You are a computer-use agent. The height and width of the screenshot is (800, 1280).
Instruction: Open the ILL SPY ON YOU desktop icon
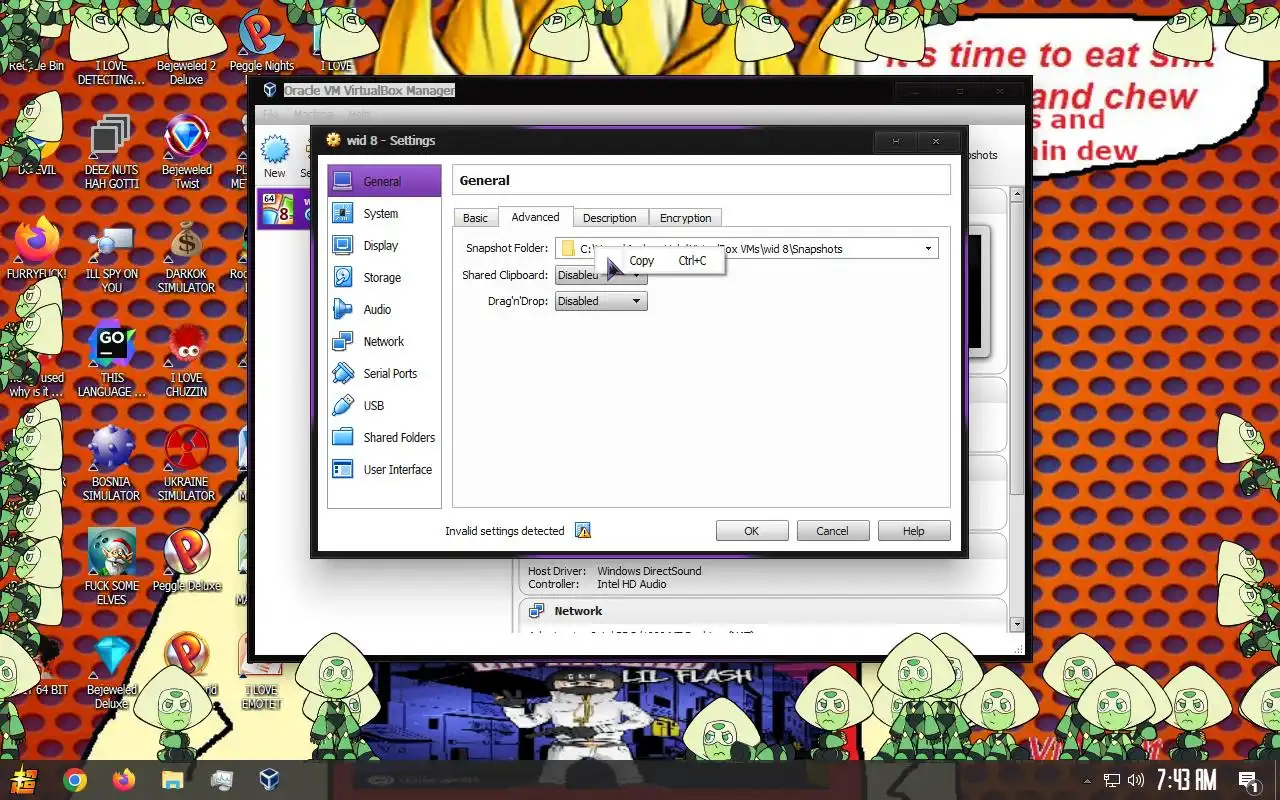[111, 257]
